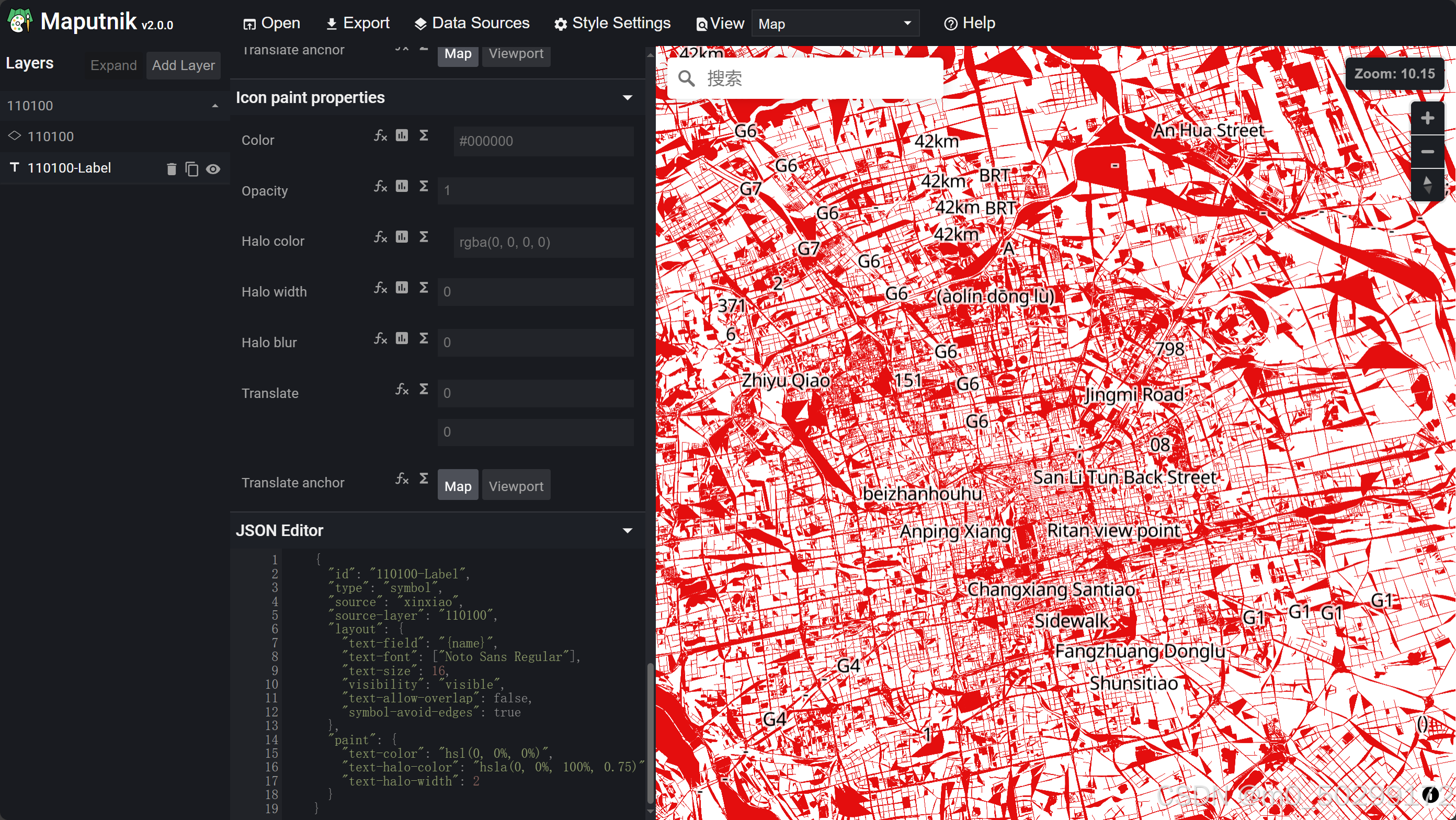Image resolution: width=1456 pixels, height=820 pixels.
Task: Collapse the Icon paint properties section
Action: [627, 98]
